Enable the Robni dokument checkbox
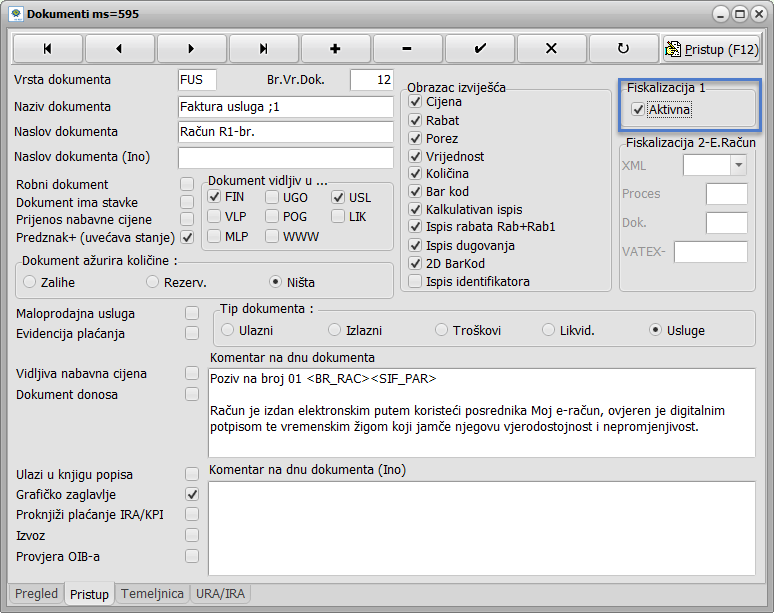This screenshot has width=774, height=613. (x=187, y=184)
